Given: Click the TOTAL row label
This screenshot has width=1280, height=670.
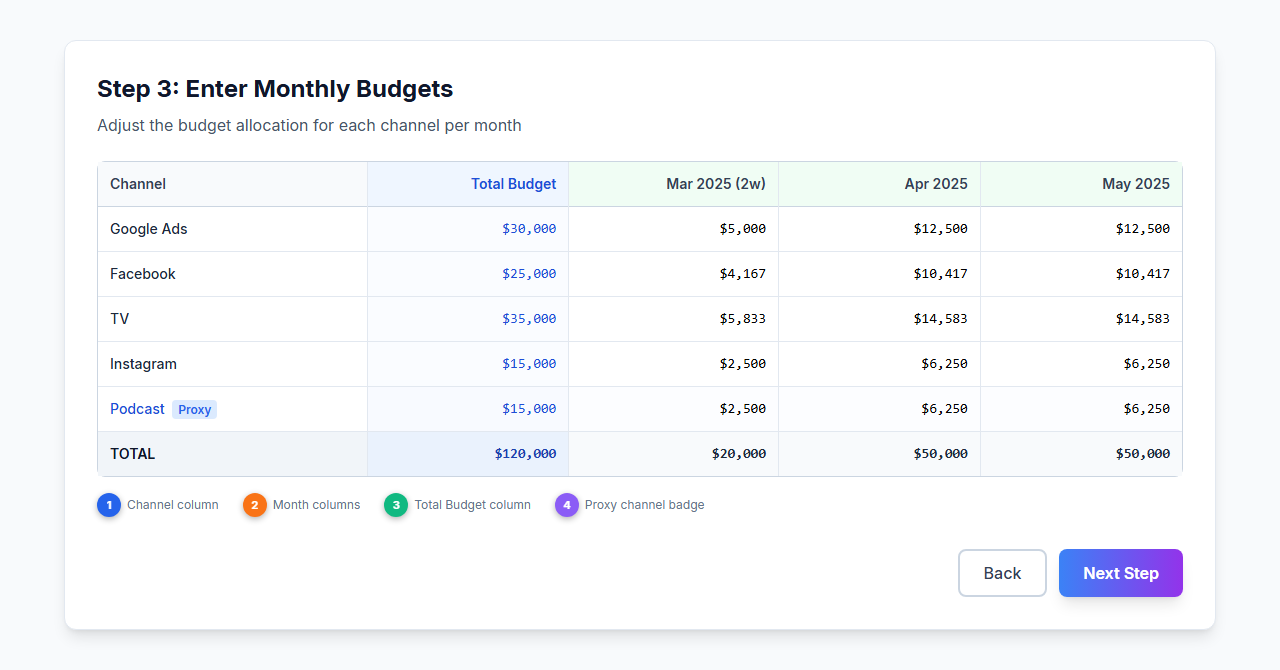Looking at the screenshot, I should coord(133,454).
